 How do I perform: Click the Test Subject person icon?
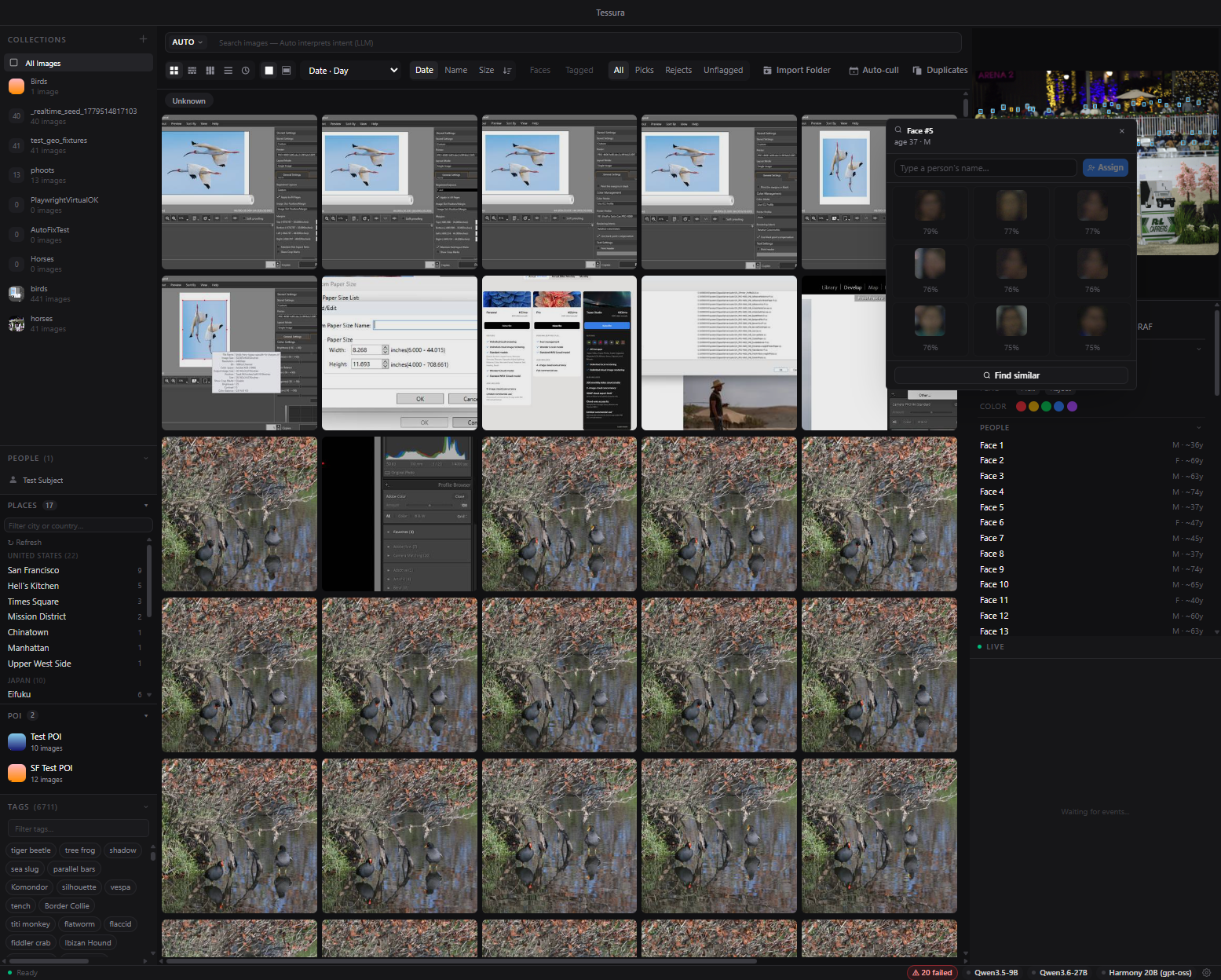pyautogui.click(x=13, y=480)
